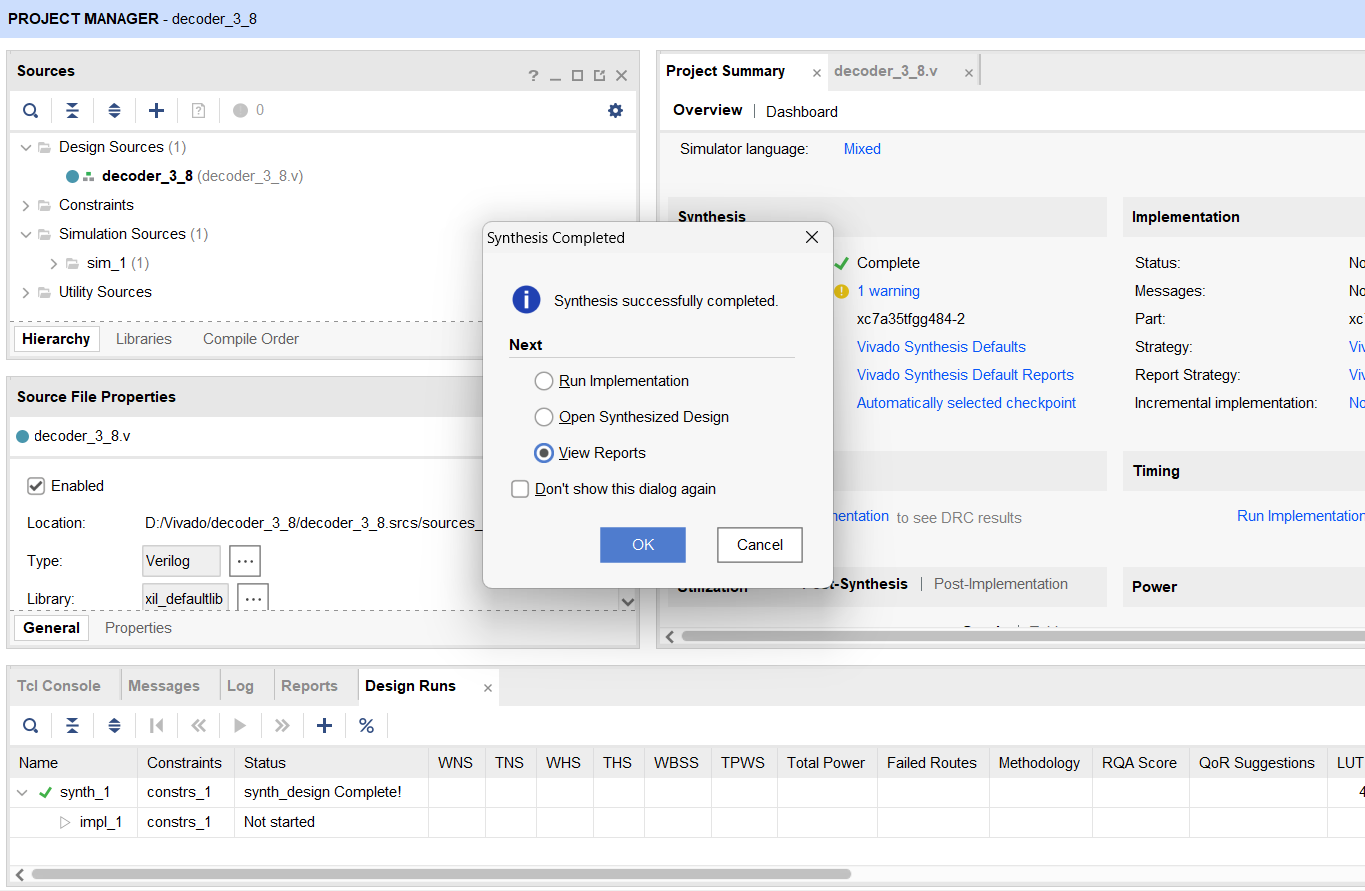Expand the Constraints tree node

tap(26, 205)
